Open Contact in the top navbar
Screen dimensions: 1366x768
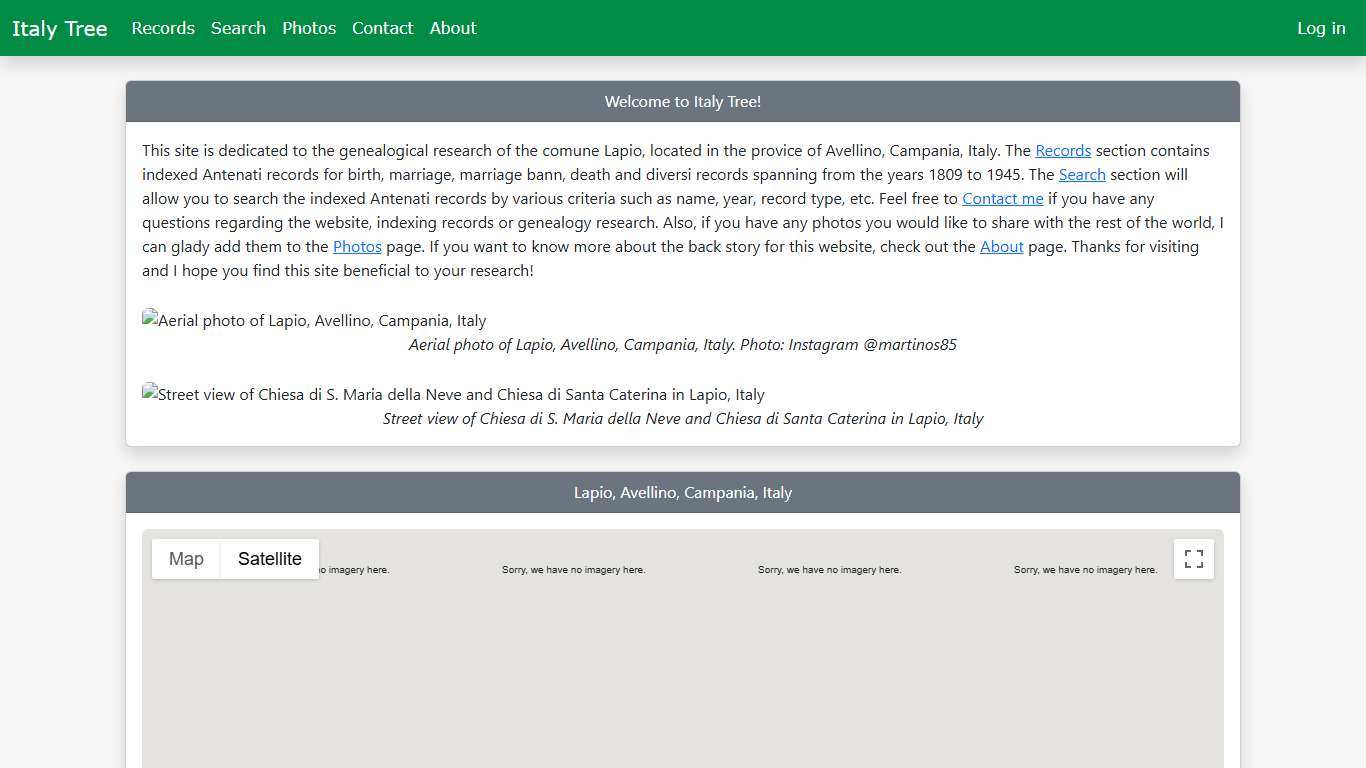382,28
